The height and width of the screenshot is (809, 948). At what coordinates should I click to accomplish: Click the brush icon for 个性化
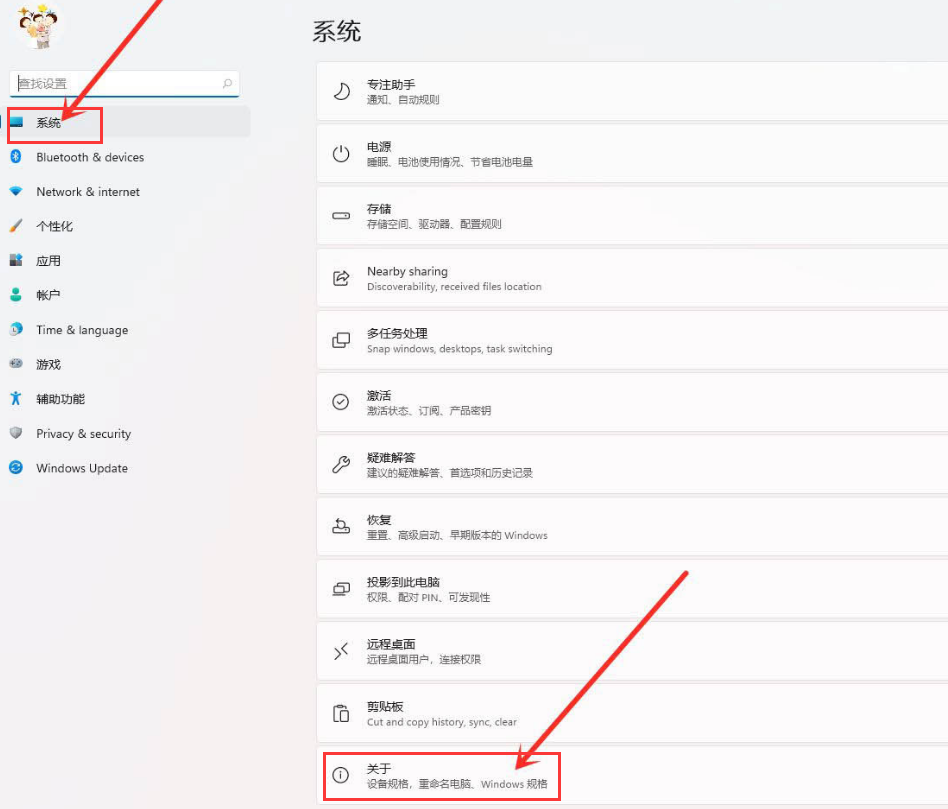[16, 226]
